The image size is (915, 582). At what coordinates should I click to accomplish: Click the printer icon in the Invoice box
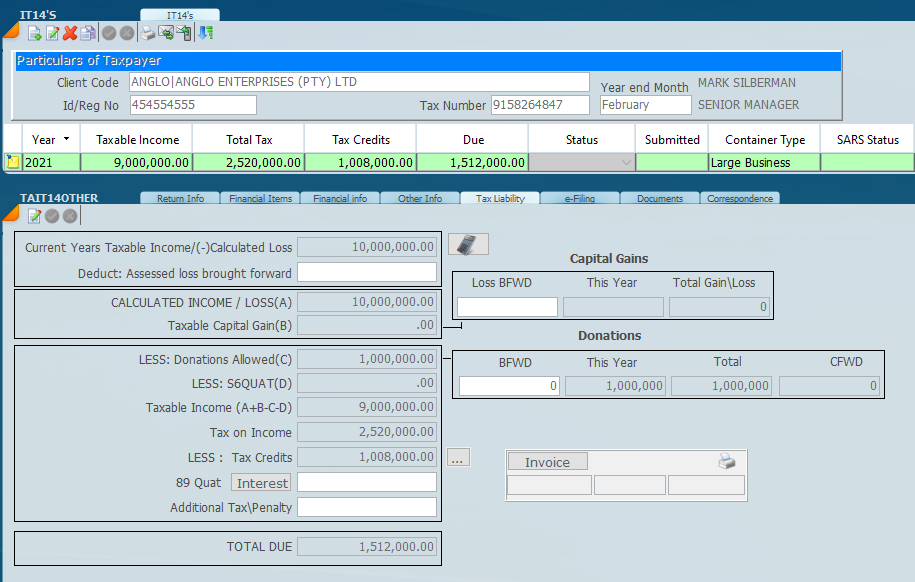pyautogui.click(x=727, y=462)
